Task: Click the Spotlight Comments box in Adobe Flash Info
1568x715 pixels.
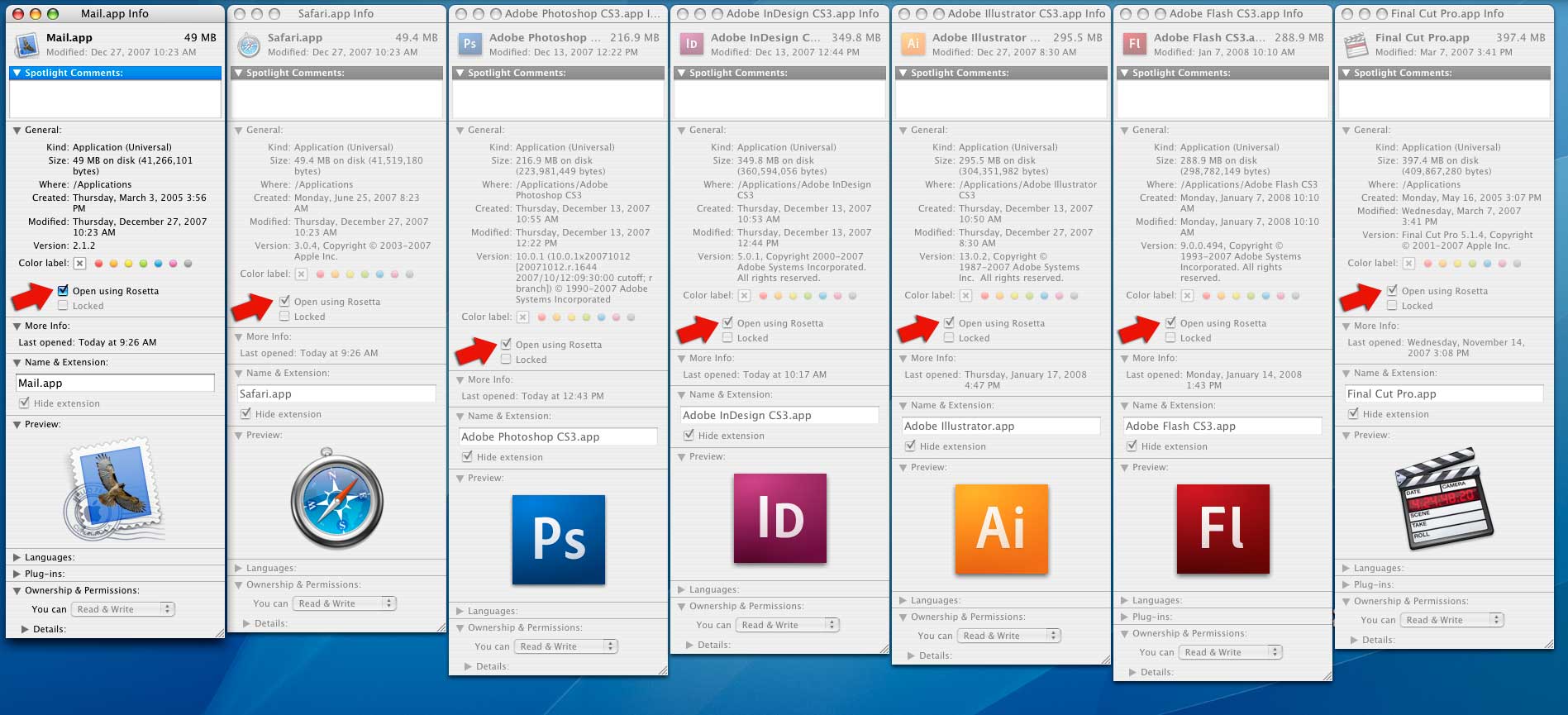Action: coord(1222,100)
